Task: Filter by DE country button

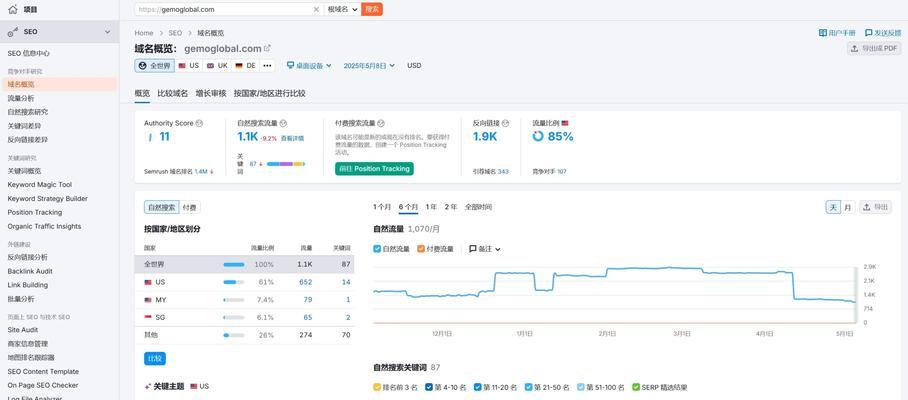Action: (x=246, y=65)
